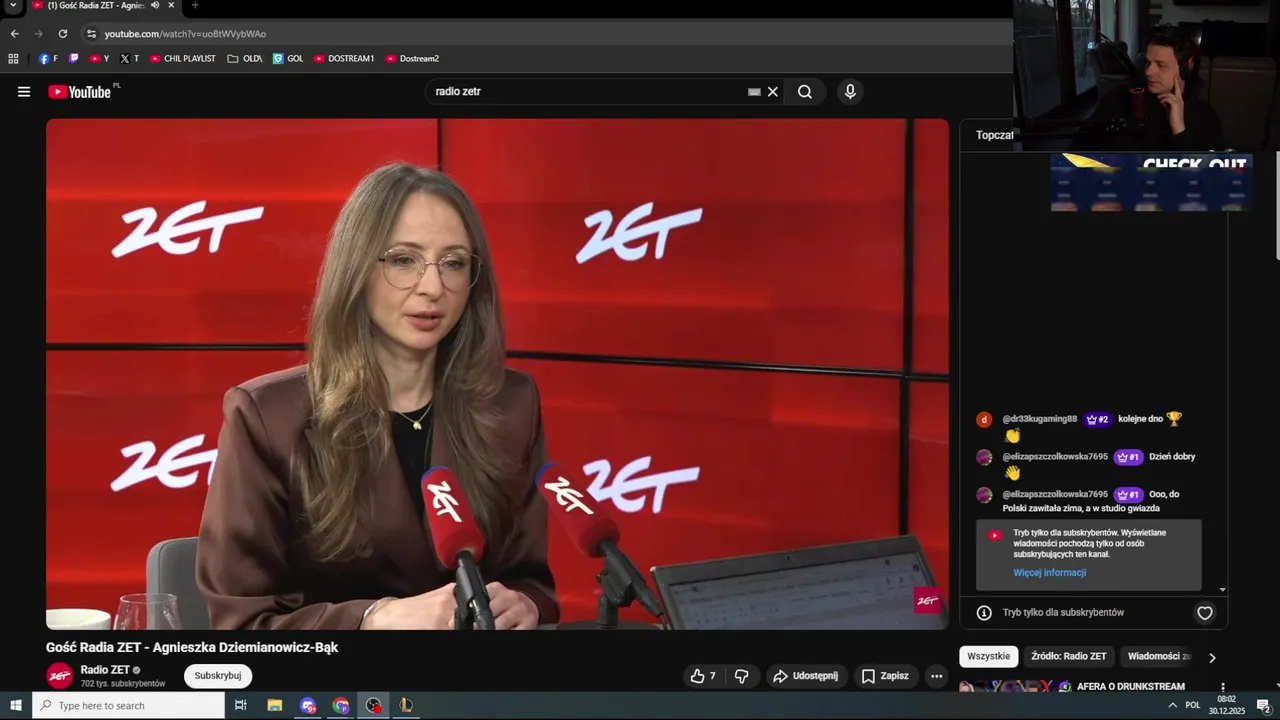Open the AFERA O DRUNKSTREAM video thumbnail
This screenshot has width=1280, height=720.
point(1015,687)
